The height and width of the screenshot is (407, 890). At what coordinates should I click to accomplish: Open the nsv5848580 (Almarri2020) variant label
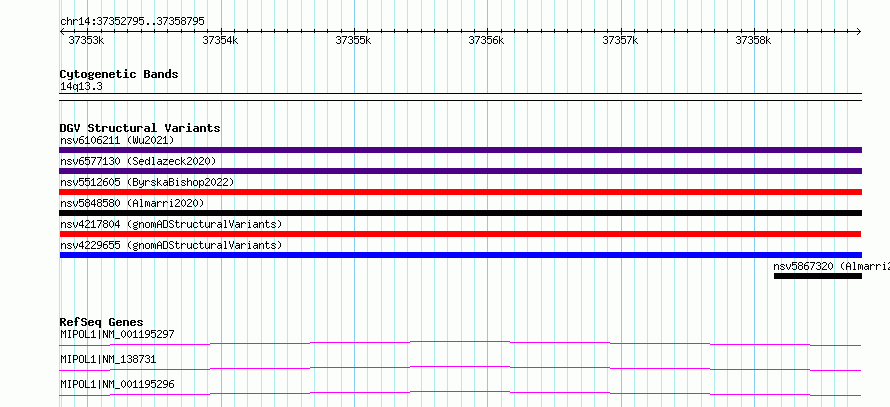tap(132, 203)
